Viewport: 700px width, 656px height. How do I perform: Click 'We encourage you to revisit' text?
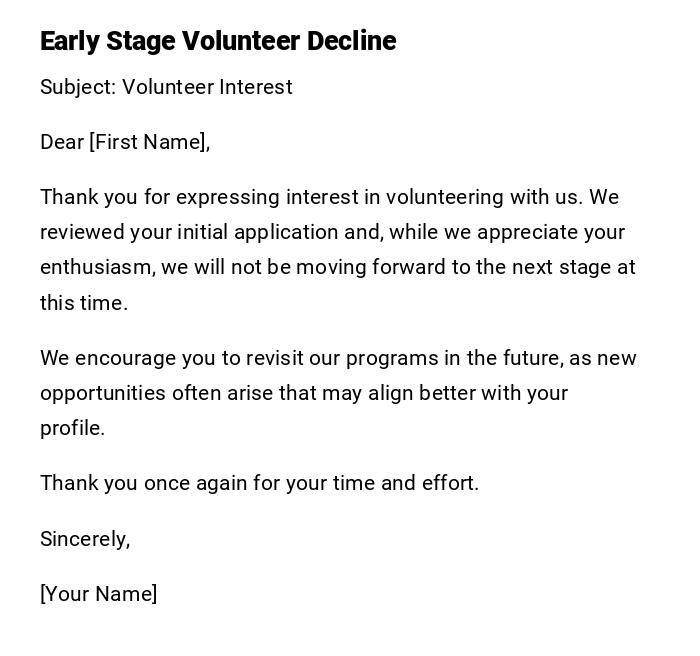coord(165,358)
